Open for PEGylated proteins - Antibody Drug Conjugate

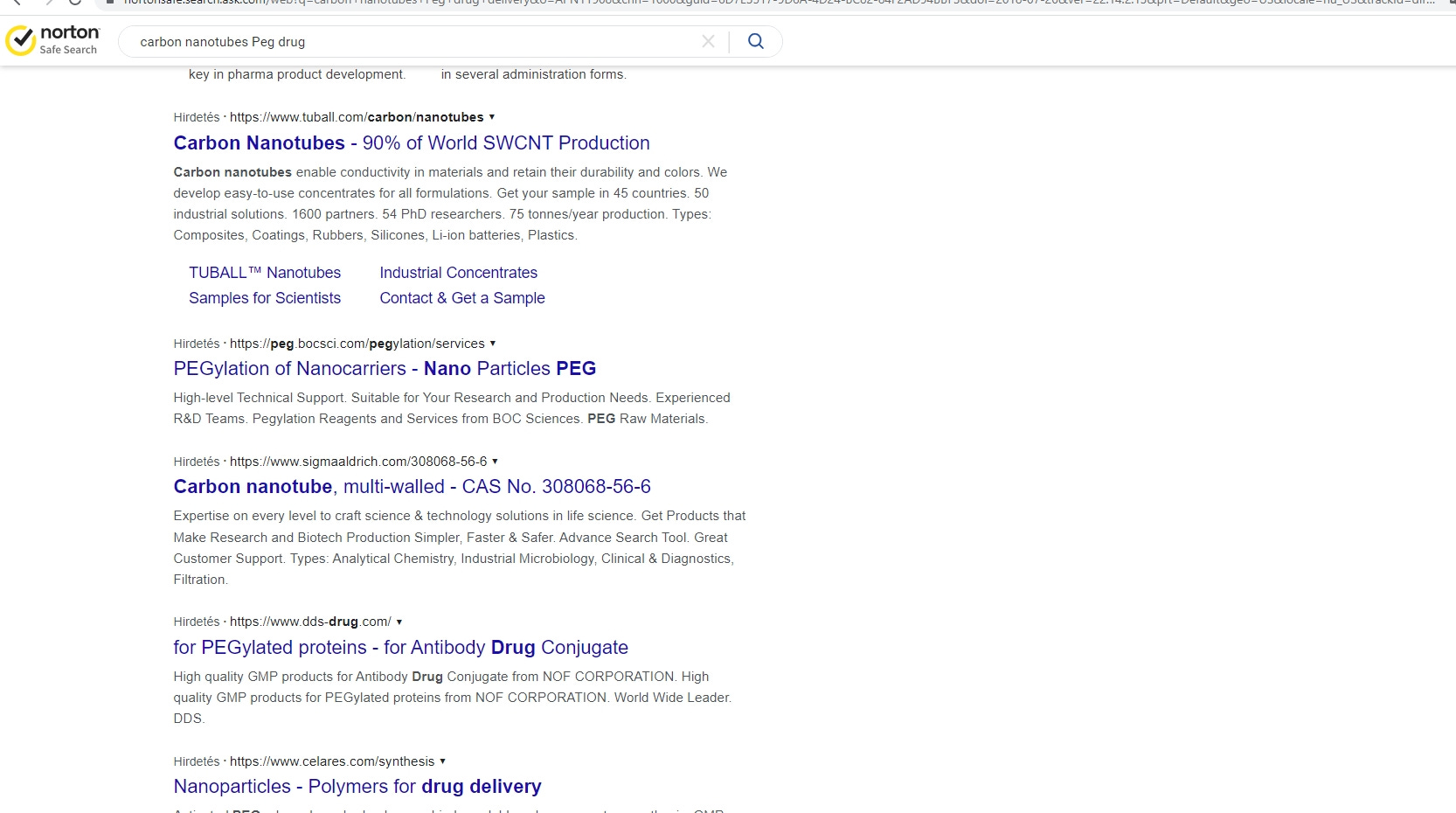point(401,648)
